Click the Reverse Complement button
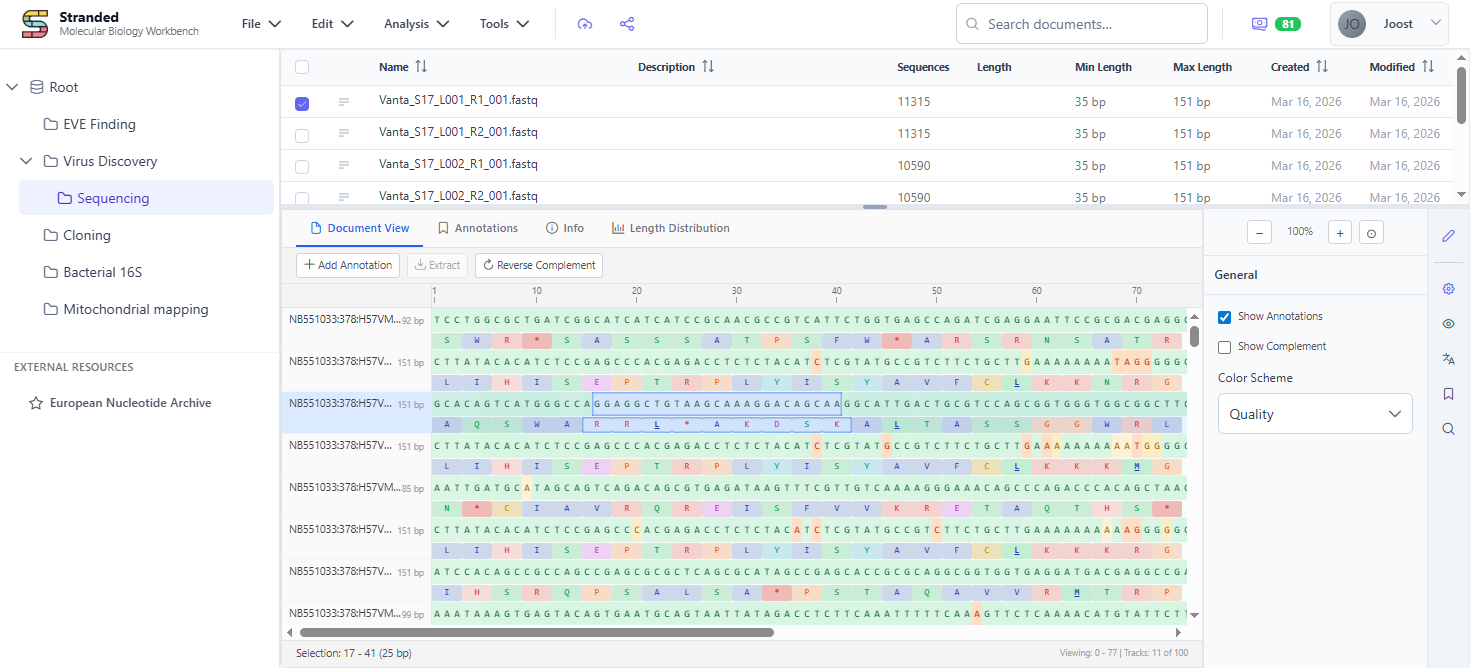Viewport: 1470px width, 668px height. click(x=538, y=264)
